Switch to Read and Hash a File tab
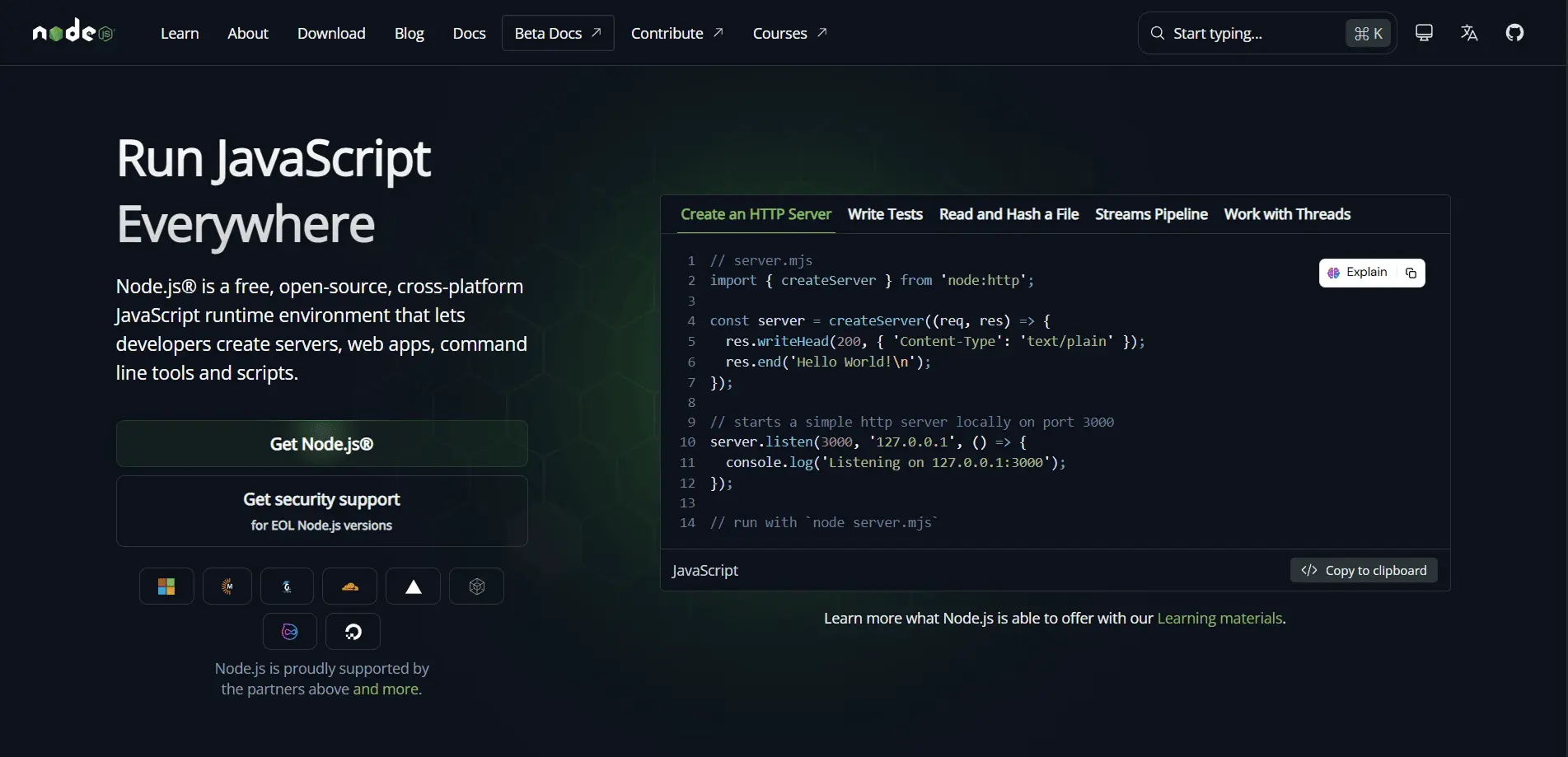 [x=1009, y=214]
